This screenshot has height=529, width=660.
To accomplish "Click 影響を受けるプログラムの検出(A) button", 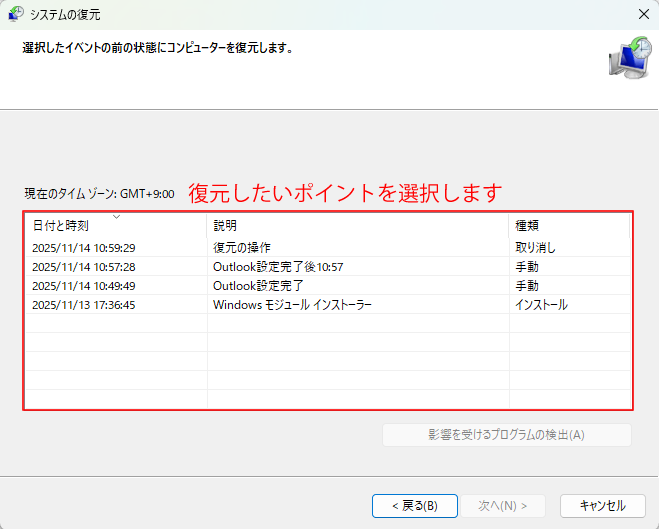I will coord(506,435).
